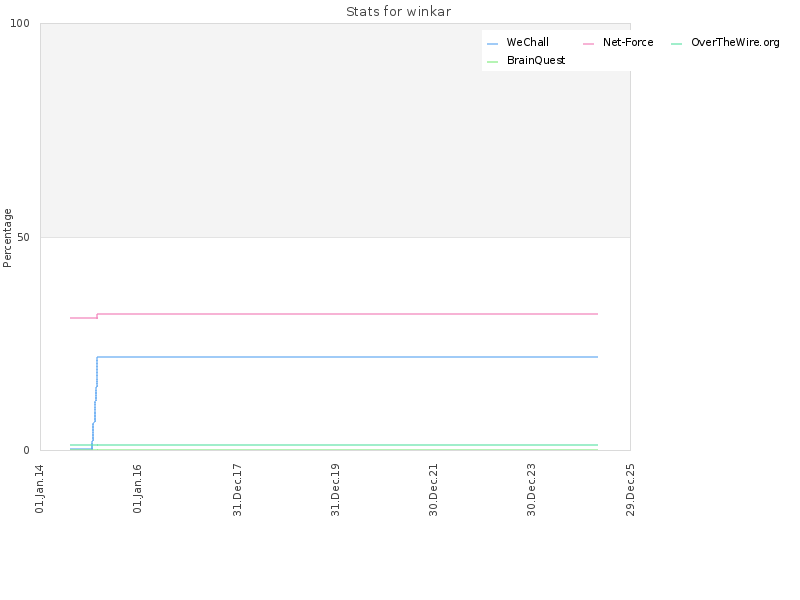Toggle the Net-Force legend label
The width and height of the screenshot is (800, 600).
(628, 42)
